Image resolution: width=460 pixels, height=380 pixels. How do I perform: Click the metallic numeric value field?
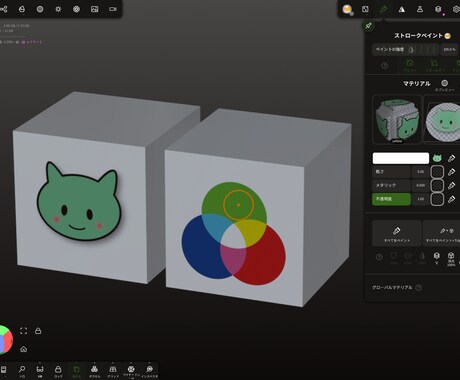pos(420,185)
